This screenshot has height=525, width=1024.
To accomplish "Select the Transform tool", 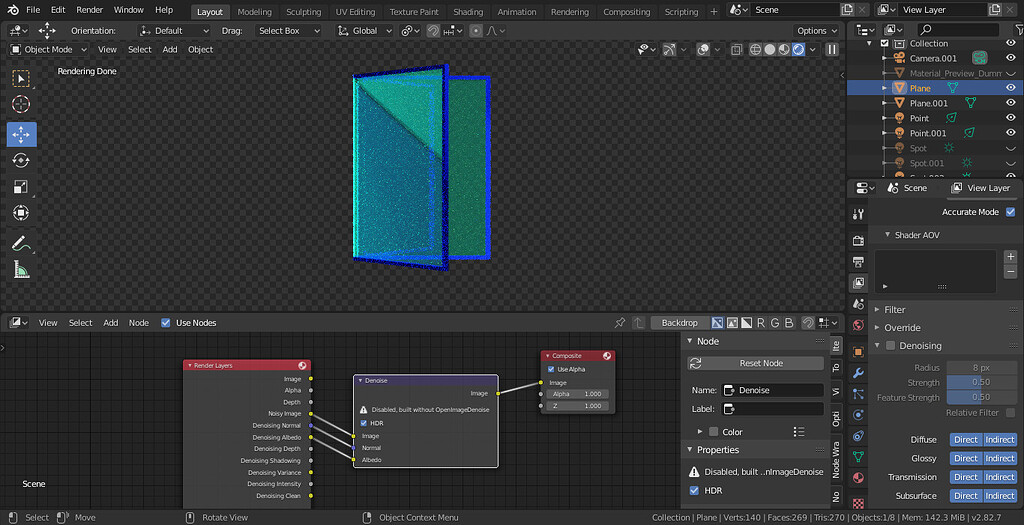I will [x=22, y=213].
